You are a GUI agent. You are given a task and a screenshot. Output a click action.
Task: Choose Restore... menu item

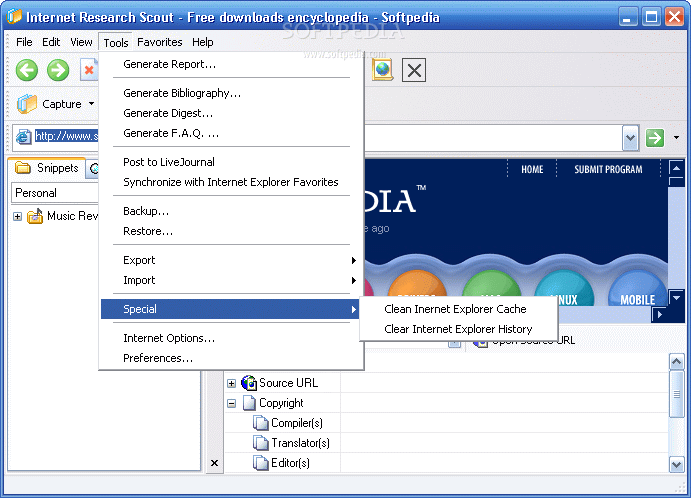click(232, 231)
